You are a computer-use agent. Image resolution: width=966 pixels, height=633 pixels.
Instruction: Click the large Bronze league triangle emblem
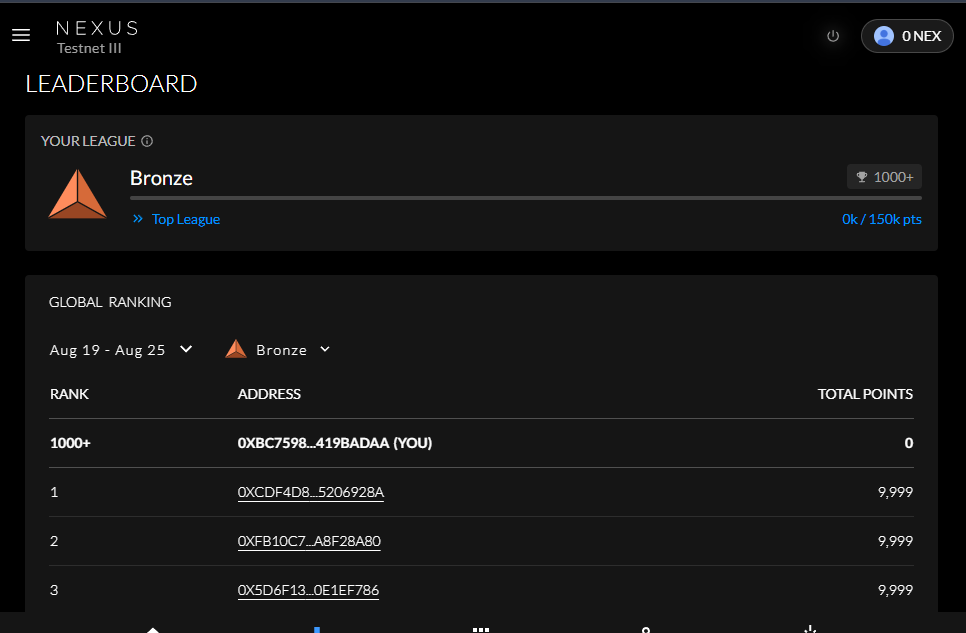78,194
